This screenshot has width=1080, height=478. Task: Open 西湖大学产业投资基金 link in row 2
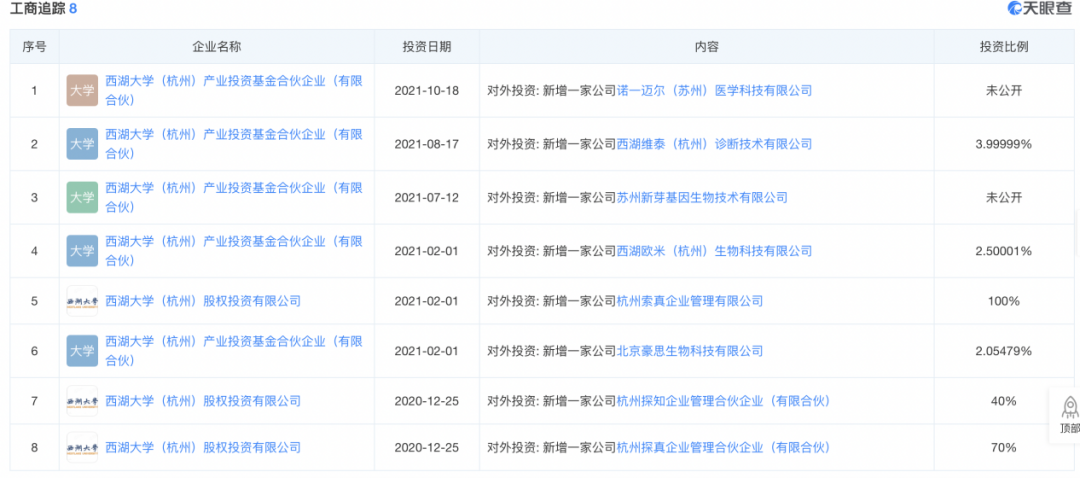pyautogui.click(x=233, y=144)
